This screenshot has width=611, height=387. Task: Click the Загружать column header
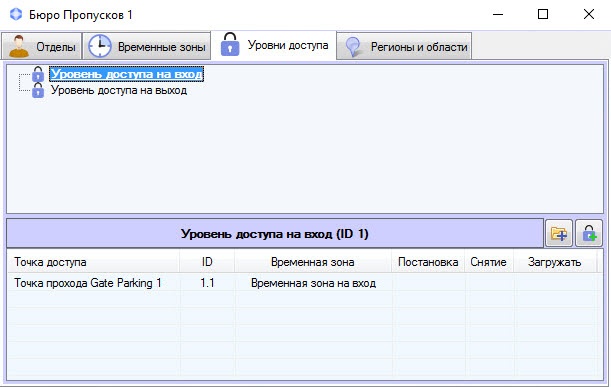(x=554, y=262)
